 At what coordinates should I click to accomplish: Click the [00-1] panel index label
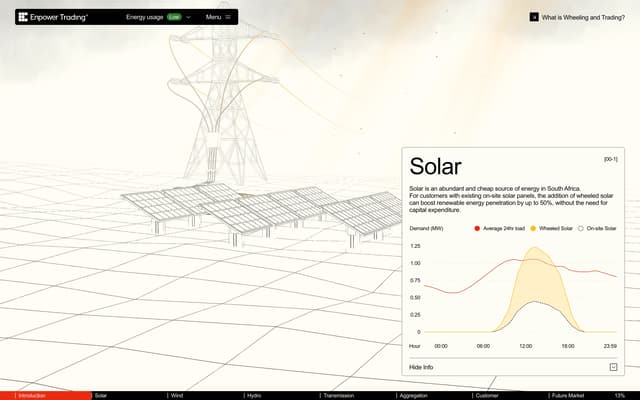pyautogui.click(x=611, y=159)
